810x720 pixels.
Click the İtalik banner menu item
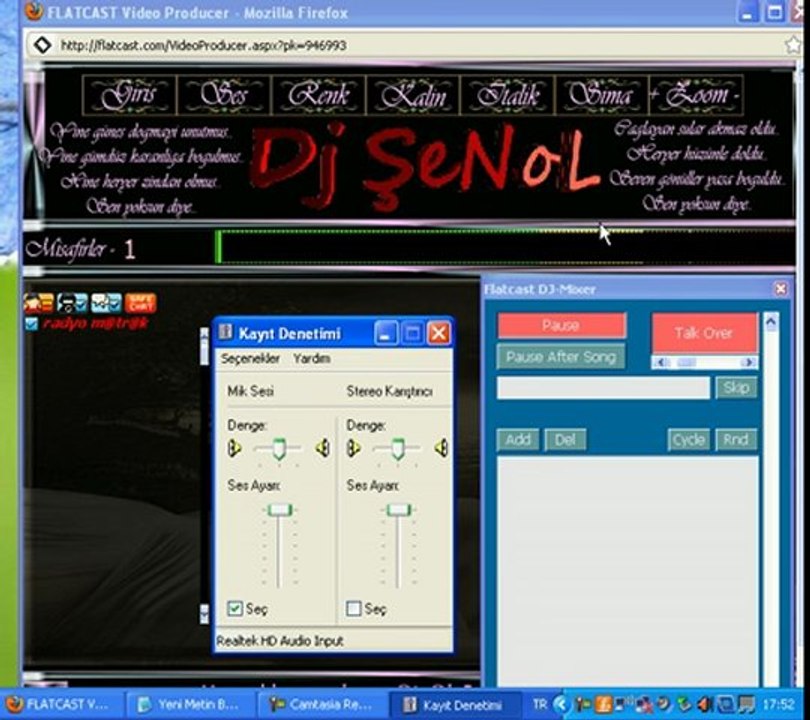(x=508, y=95)
